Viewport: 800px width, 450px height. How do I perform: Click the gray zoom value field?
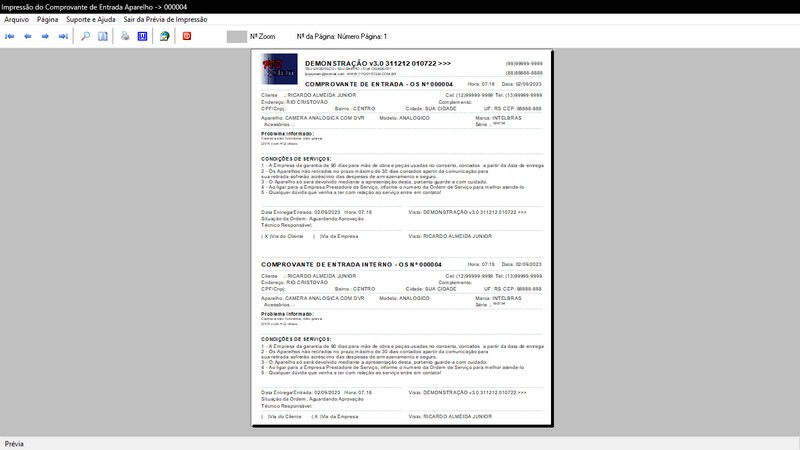(x=236, y=36)
